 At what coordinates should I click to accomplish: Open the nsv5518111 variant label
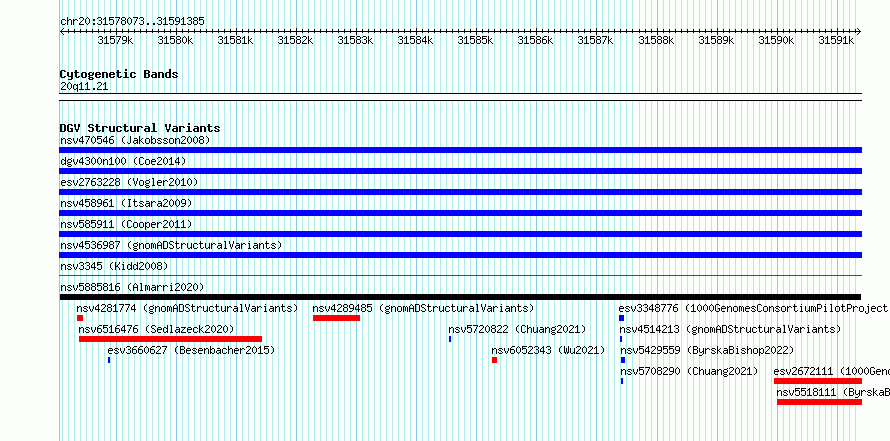click(x=833, y=392)
